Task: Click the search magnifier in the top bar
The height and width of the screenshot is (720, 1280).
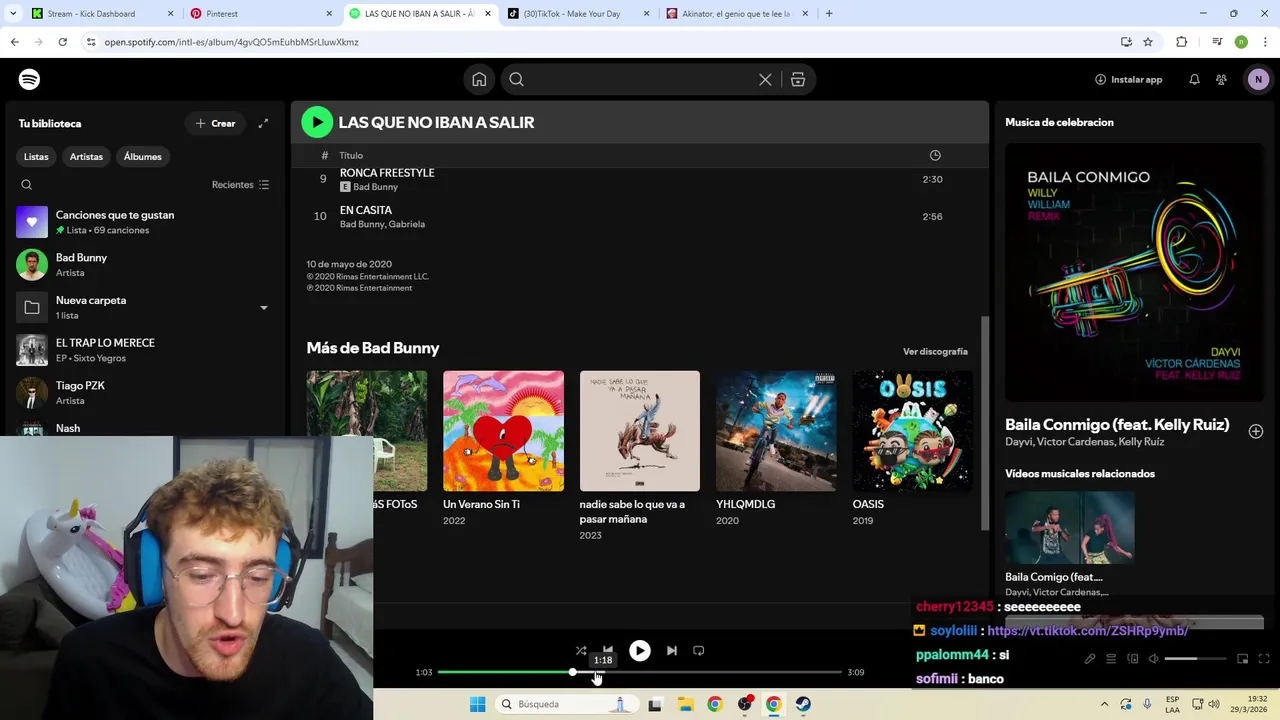Action: coord(516,80)
